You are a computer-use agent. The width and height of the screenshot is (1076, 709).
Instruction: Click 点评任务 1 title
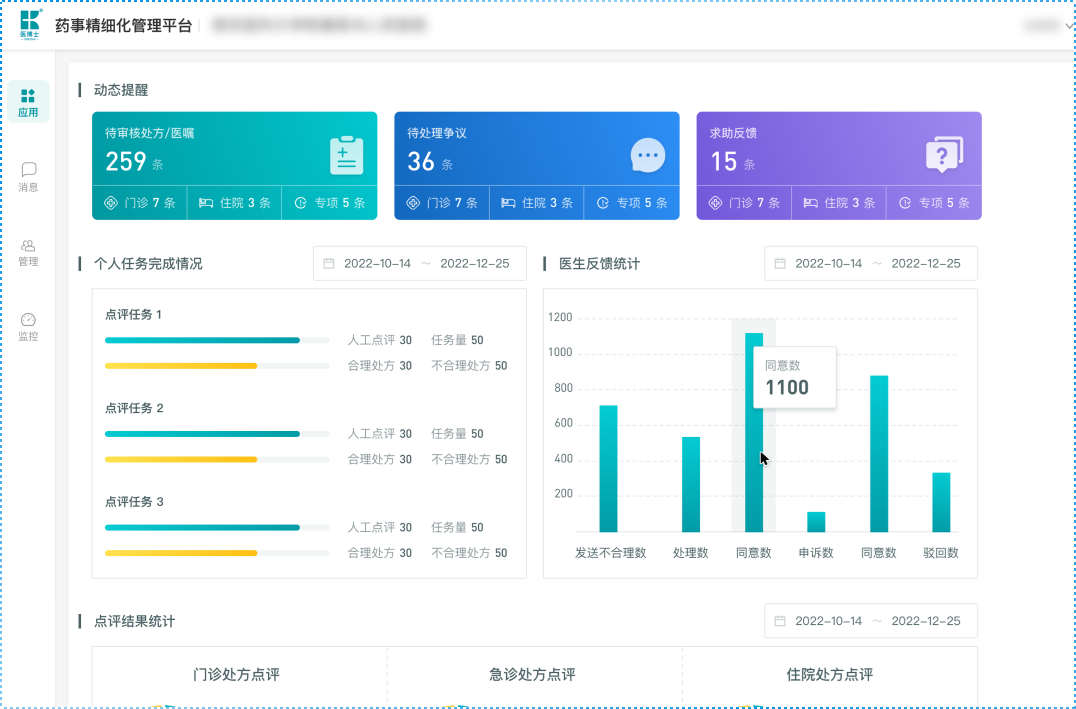133,315
